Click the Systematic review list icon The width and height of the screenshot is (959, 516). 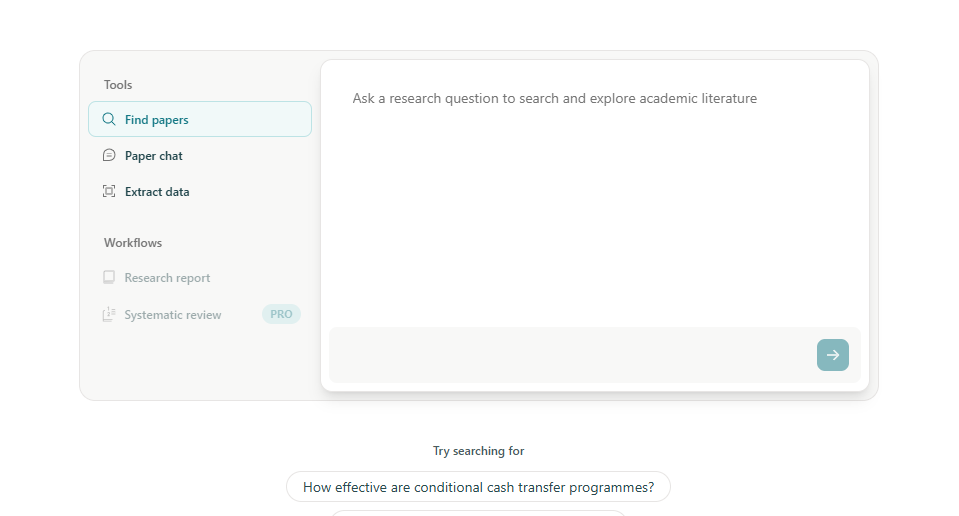tap(109, 315)
